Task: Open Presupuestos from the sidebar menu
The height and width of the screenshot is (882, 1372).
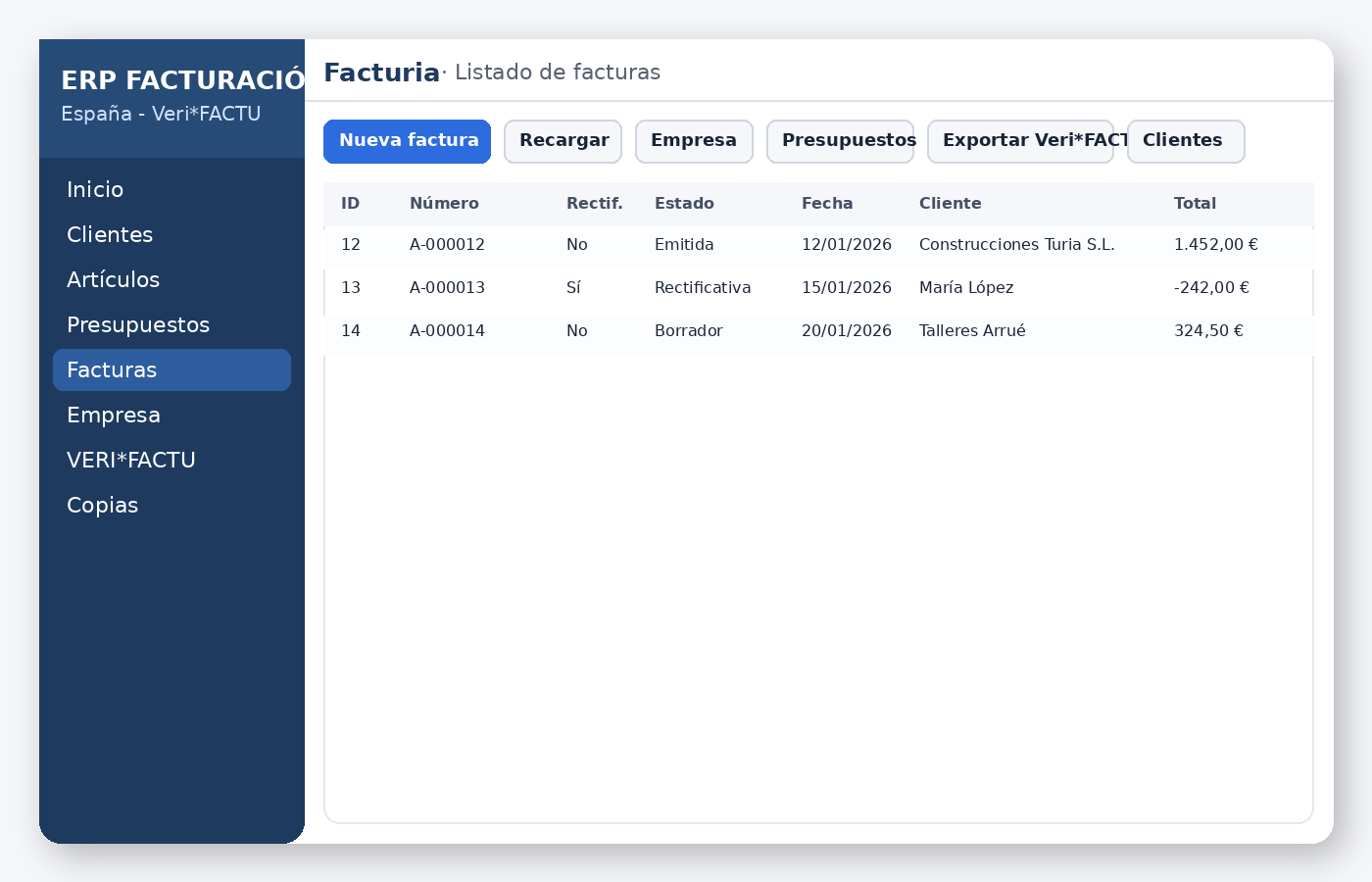Action: point(138,324)
